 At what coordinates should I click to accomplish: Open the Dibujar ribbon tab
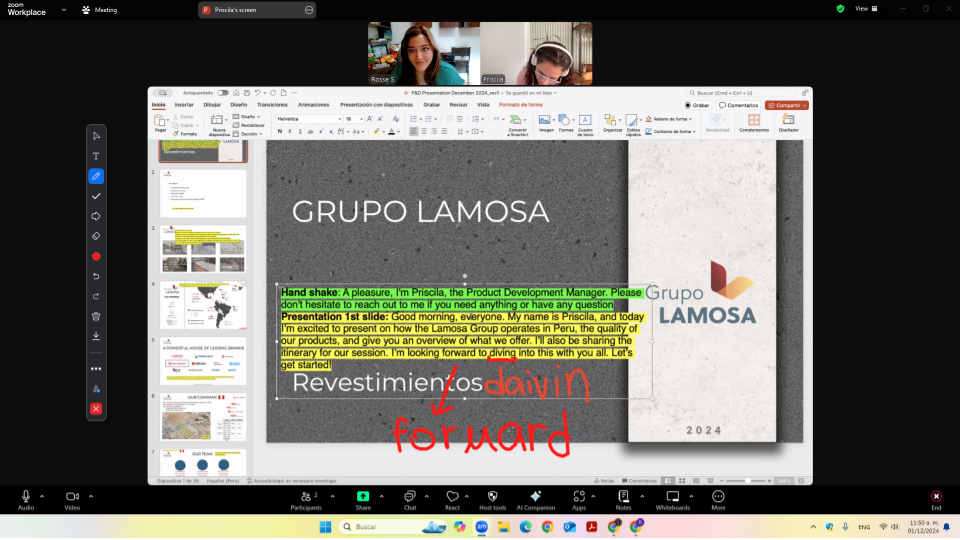212,105
